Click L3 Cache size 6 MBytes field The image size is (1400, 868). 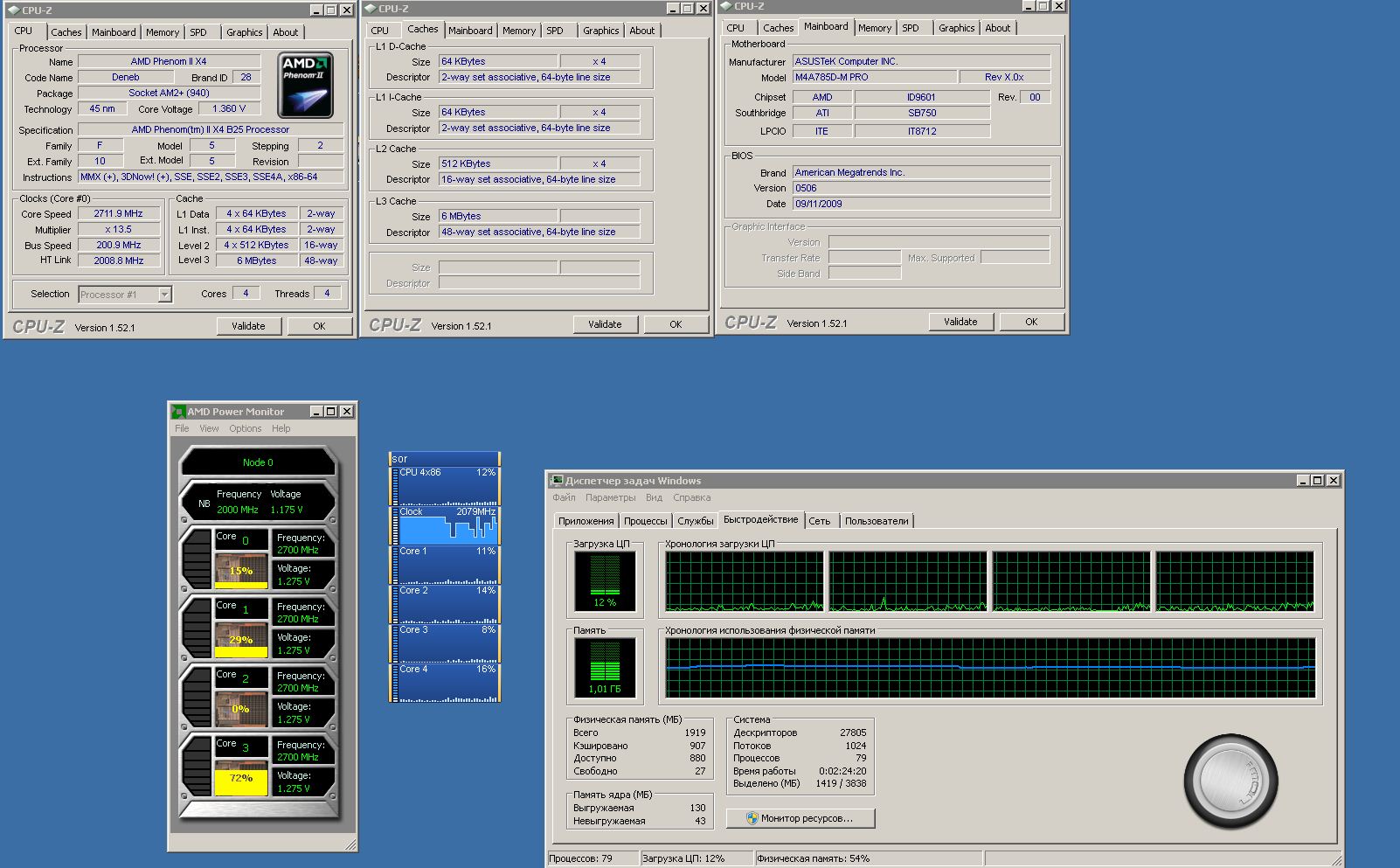click(498, 216)
